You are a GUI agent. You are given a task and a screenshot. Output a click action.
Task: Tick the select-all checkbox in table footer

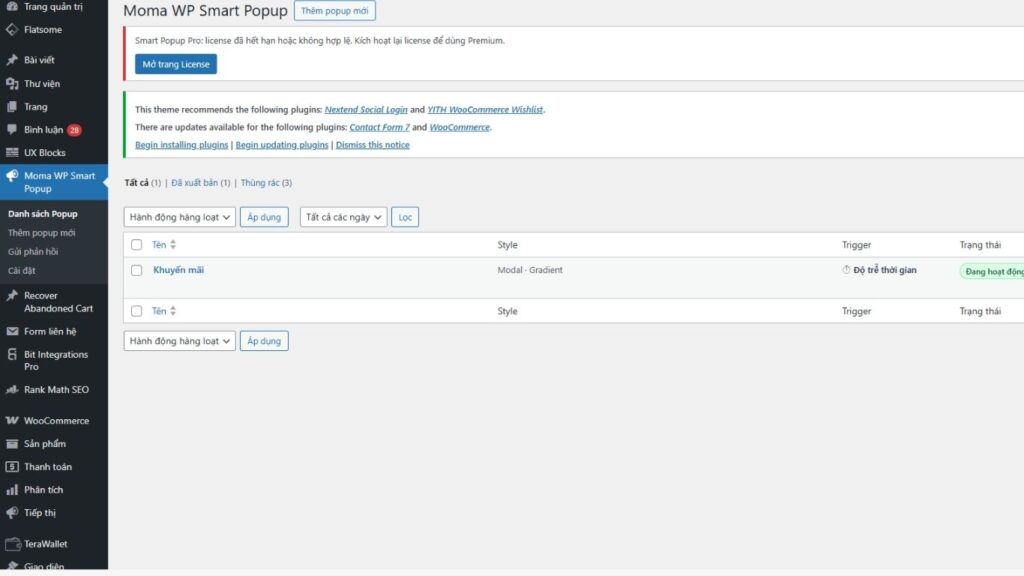pyautogui.click(x=136, y=311)
